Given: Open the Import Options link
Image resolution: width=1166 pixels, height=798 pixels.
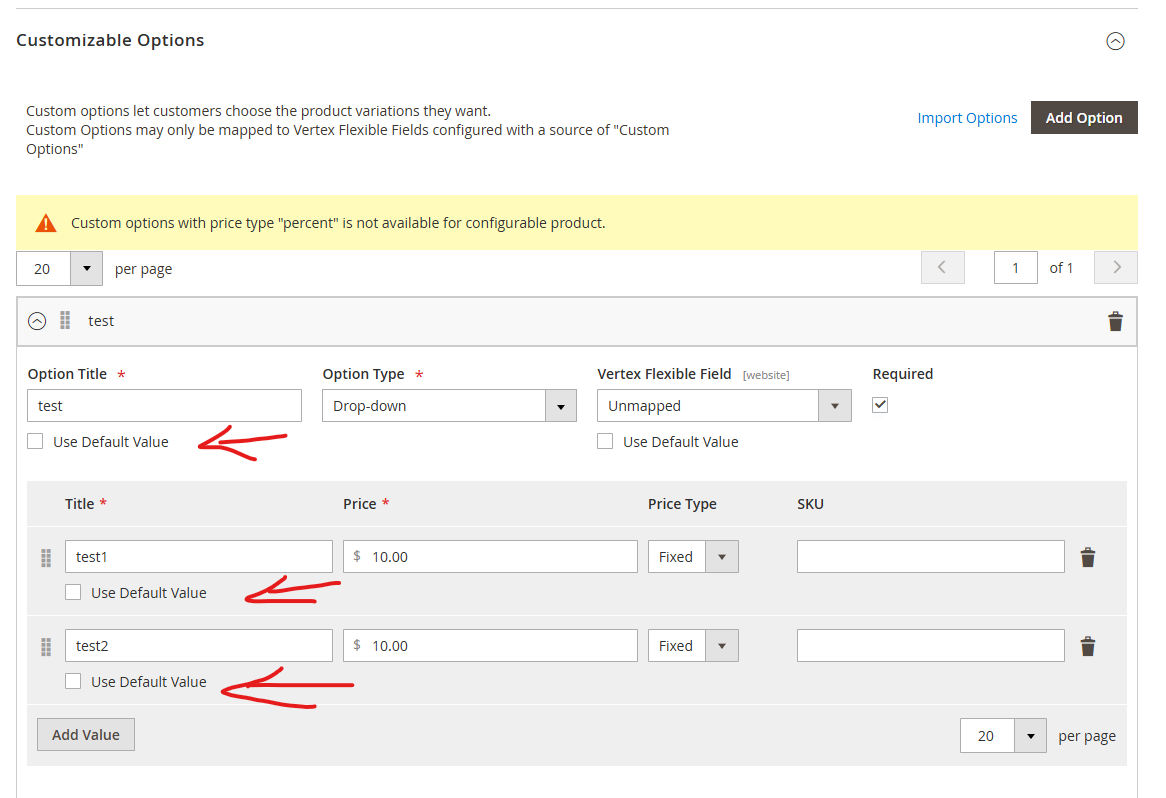Looking at the screenshot, I should click(x=967, y=118).
